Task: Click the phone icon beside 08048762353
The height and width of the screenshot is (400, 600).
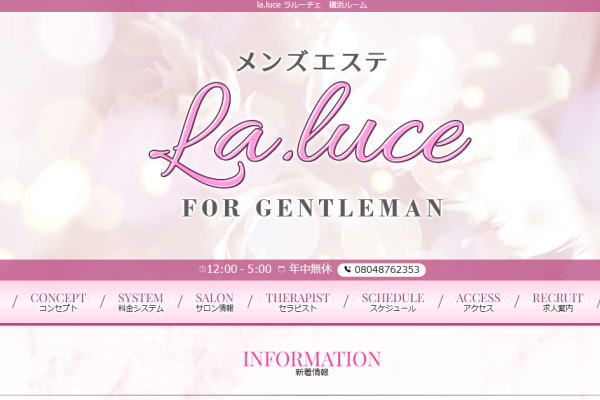Action: tap(347, 269)
